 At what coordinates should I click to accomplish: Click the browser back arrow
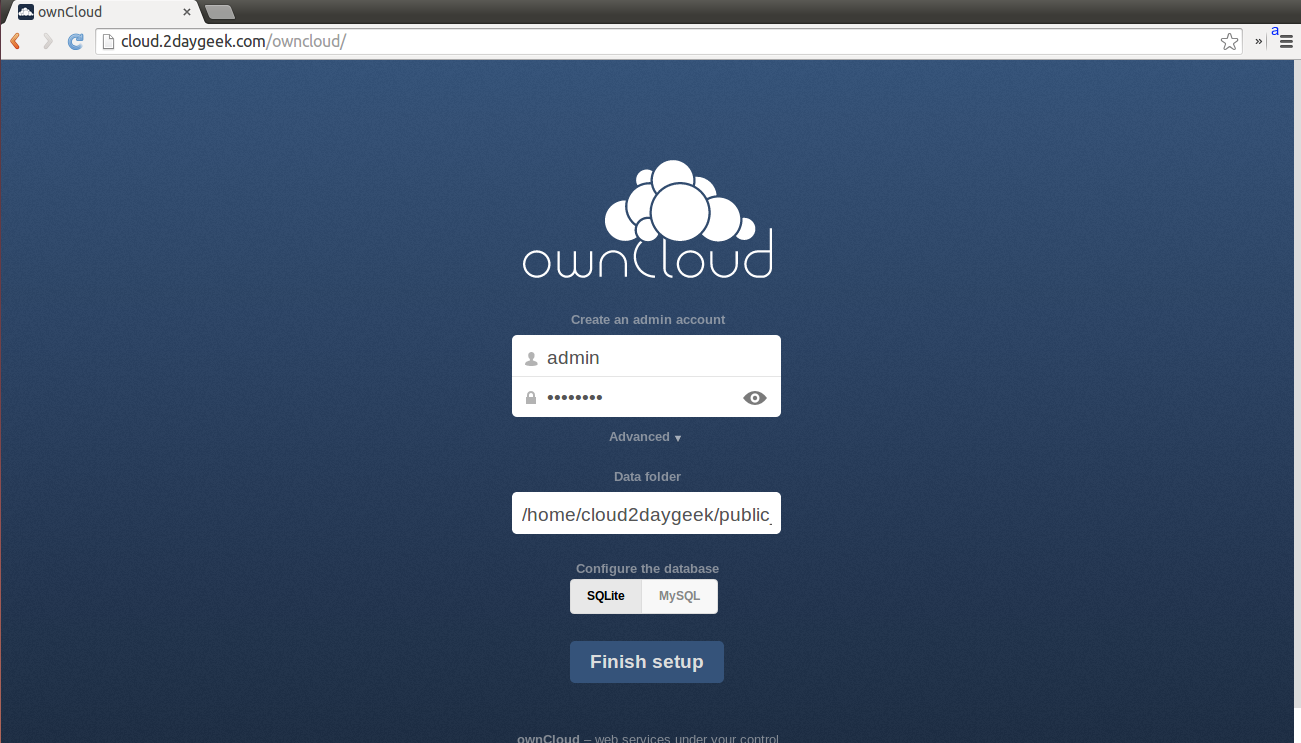tap(16, 41)
